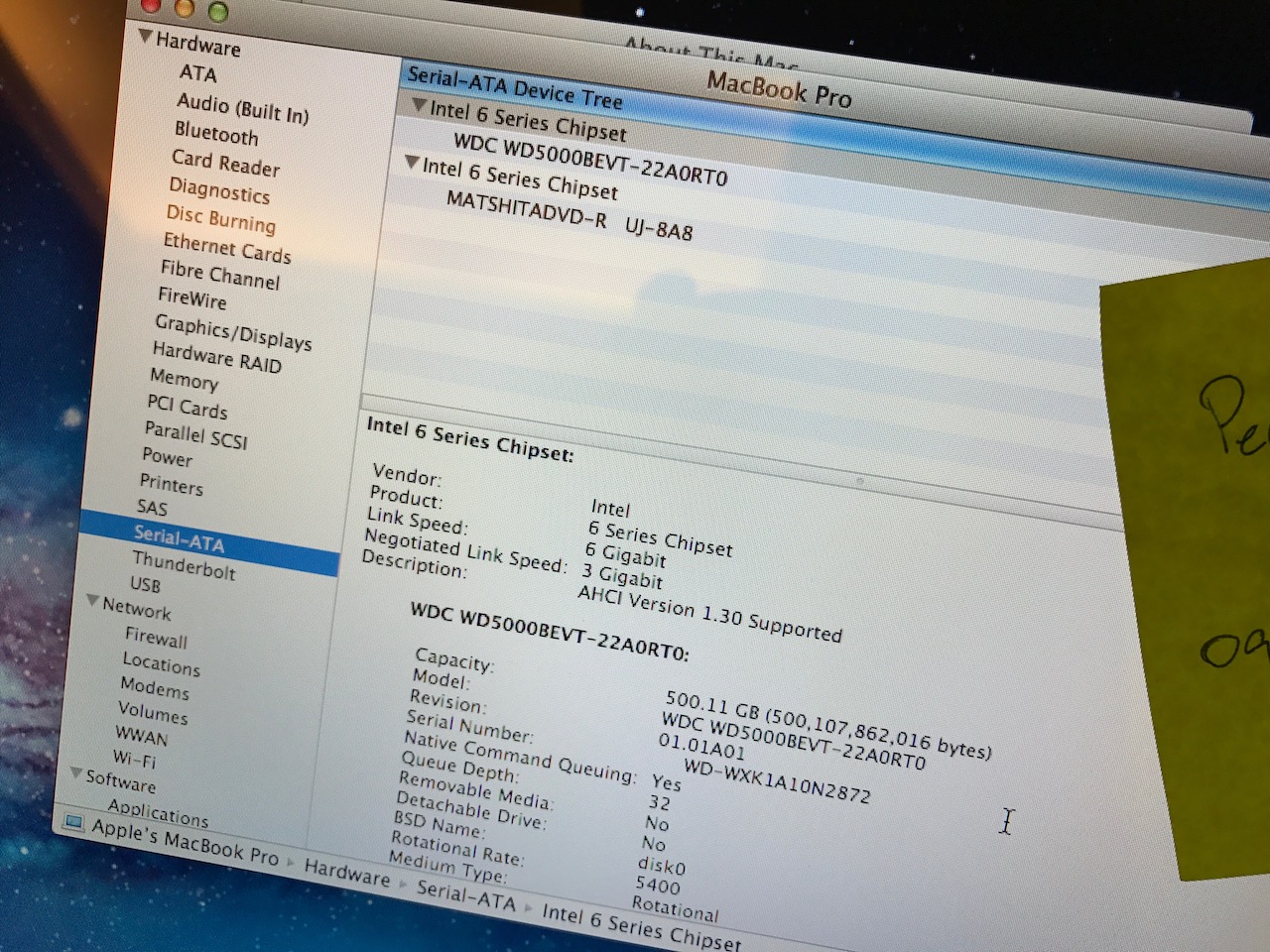This screenshot has width=1270, height=952.
Task: Show Card Reader information
Action: pos(226,163)
